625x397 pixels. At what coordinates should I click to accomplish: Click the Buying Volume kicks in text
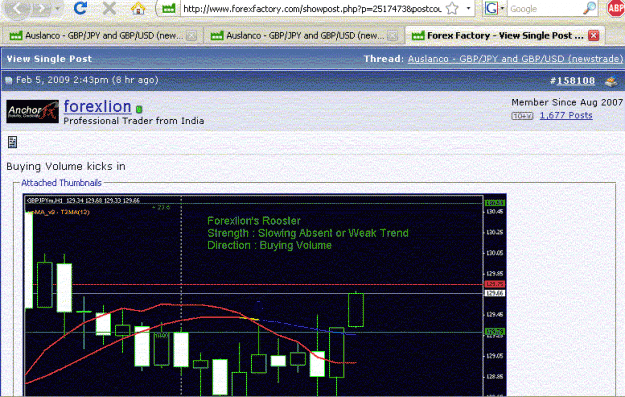[66, 167]
